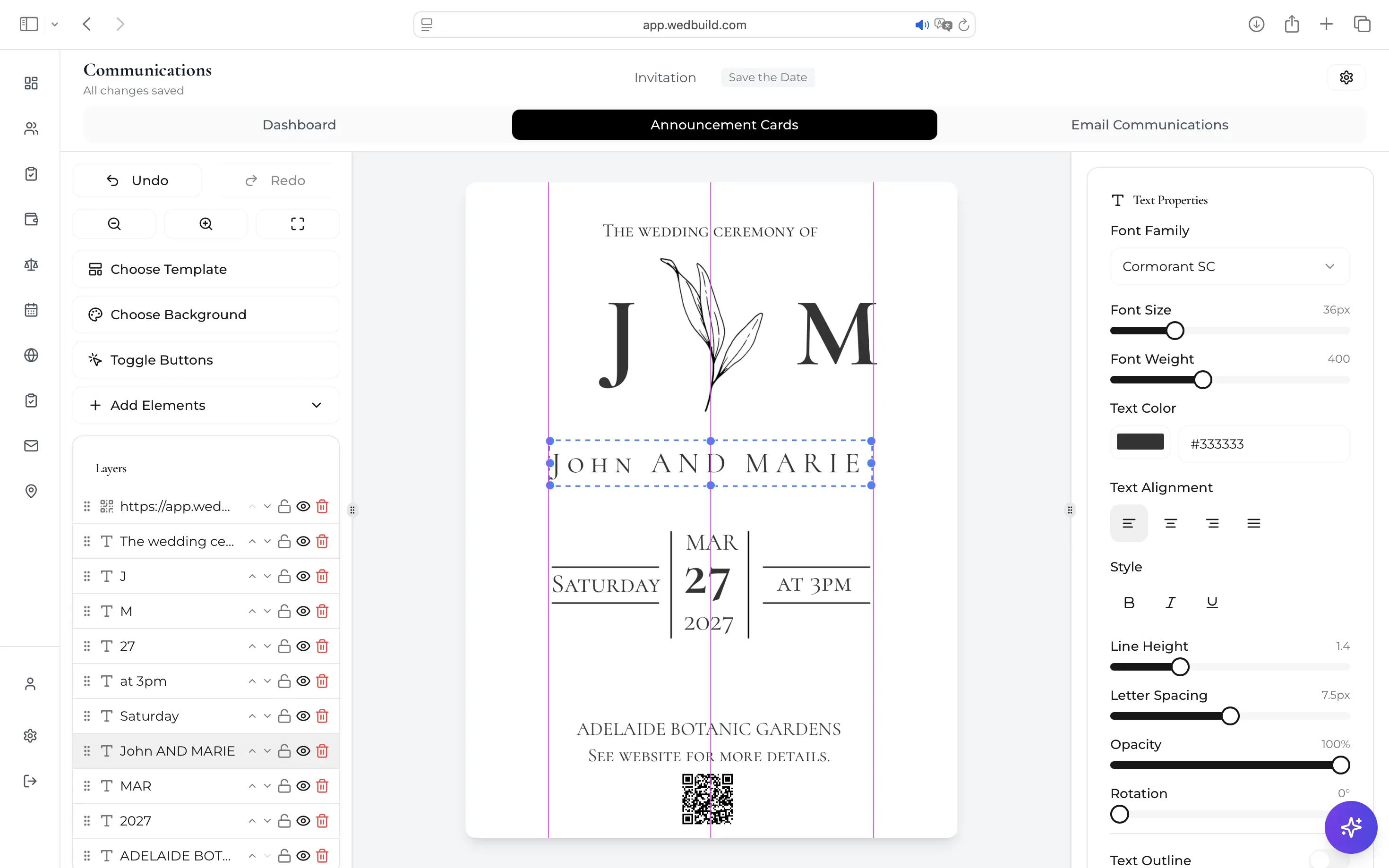The image size is (1389, 868).
Task: Move the J layer up
Action: [252, 576]
